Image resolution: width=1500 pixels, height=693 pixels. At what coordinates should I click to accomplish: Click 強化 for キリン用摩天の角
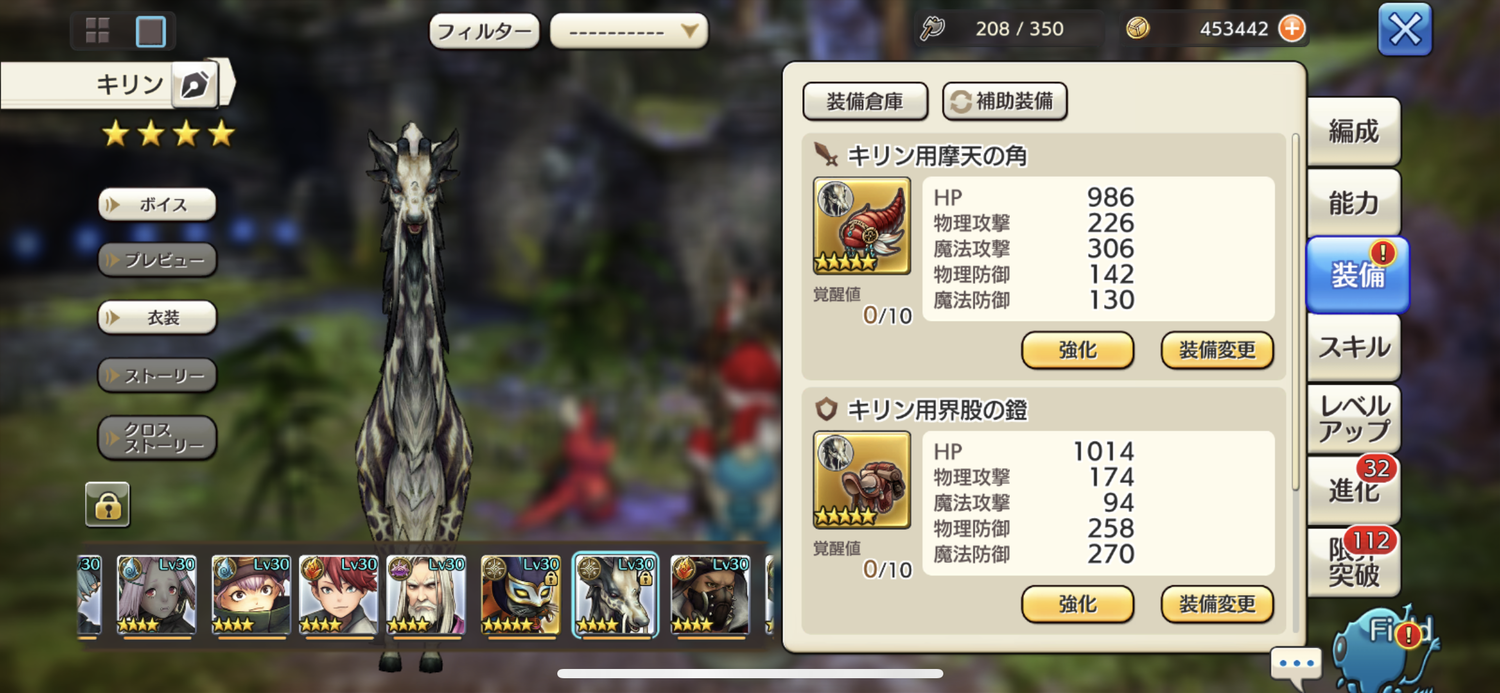coord(1078,351)
